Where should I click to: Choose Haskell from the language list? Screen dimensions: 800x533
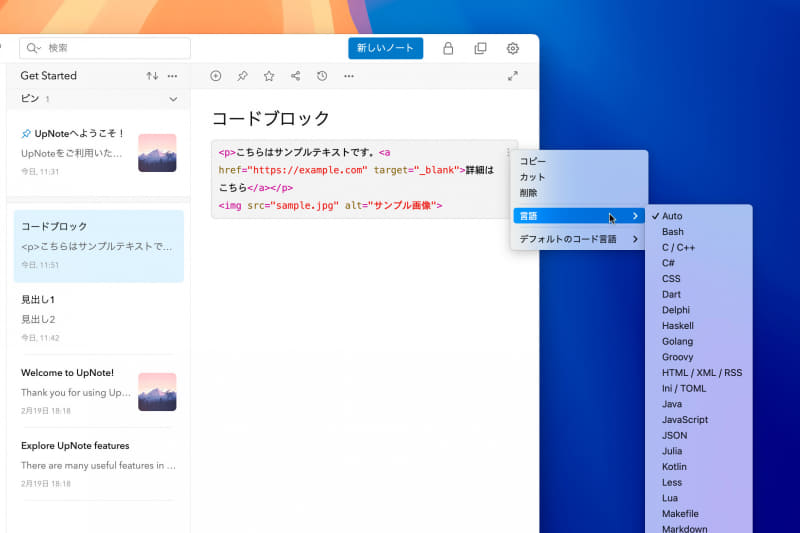pyautogui.click(x=698, y=325)
